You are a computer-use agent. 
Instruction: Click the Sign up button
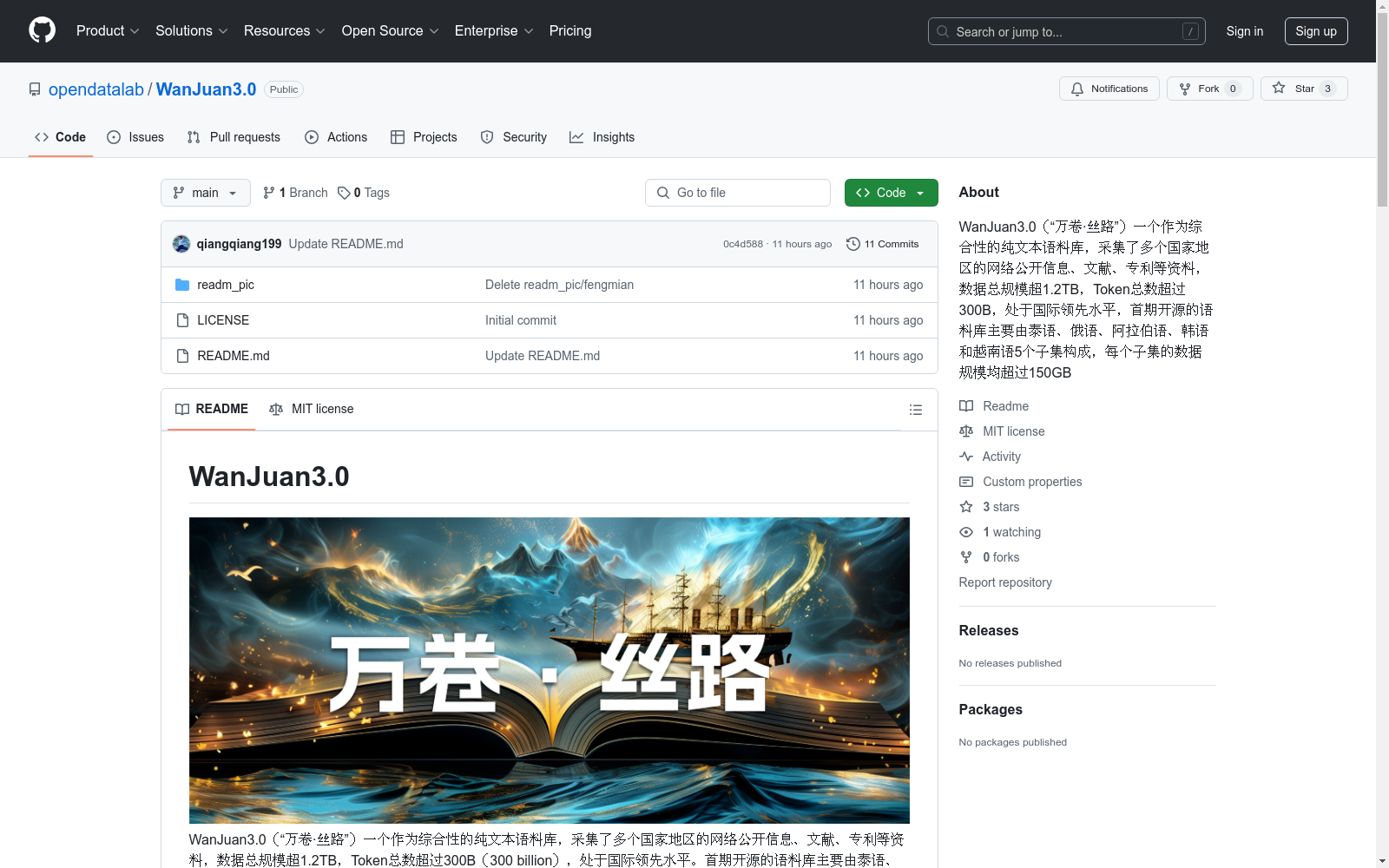point(1316,31)
